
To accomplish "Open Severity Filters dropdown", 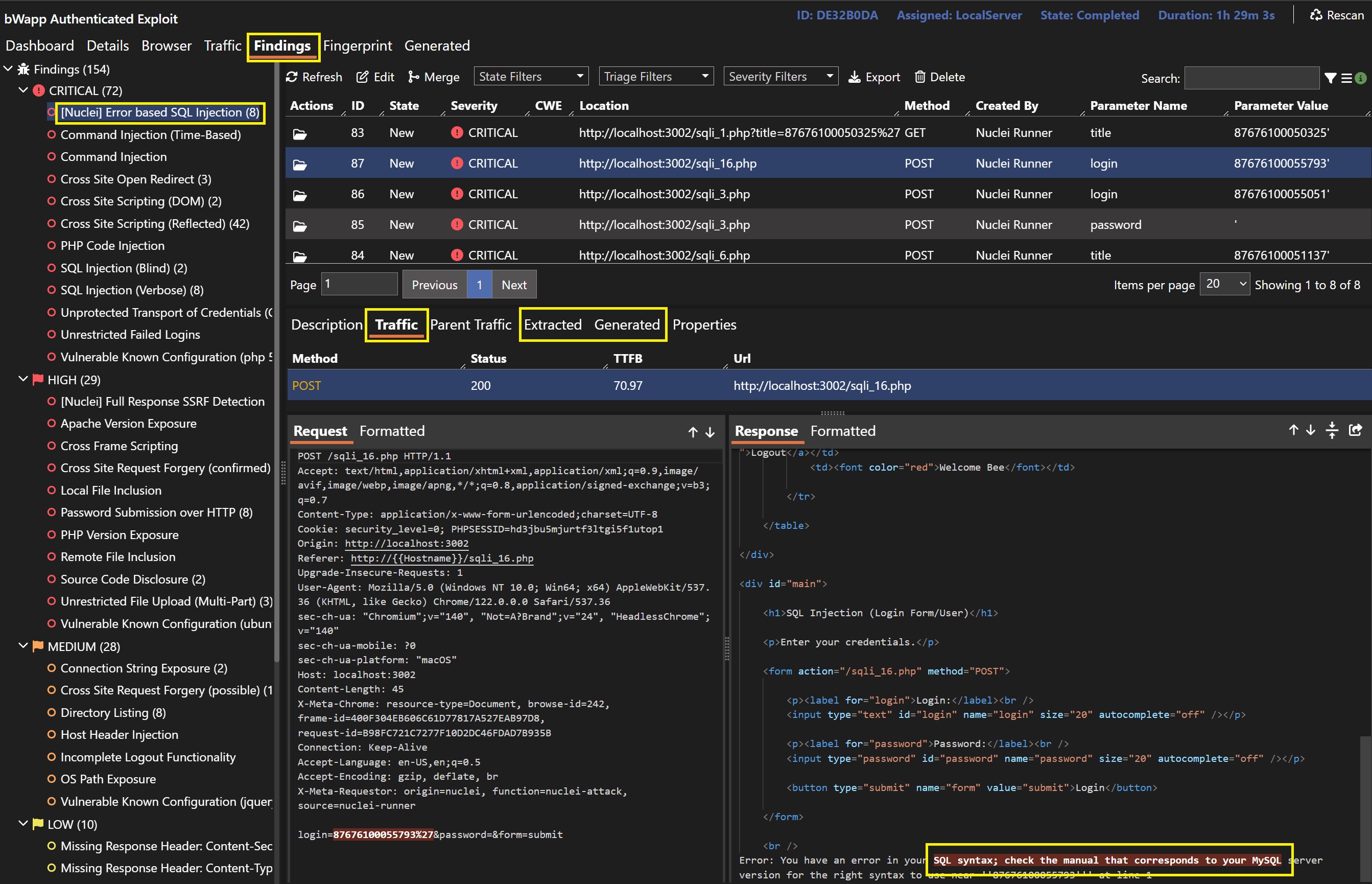I will point(780,76).
